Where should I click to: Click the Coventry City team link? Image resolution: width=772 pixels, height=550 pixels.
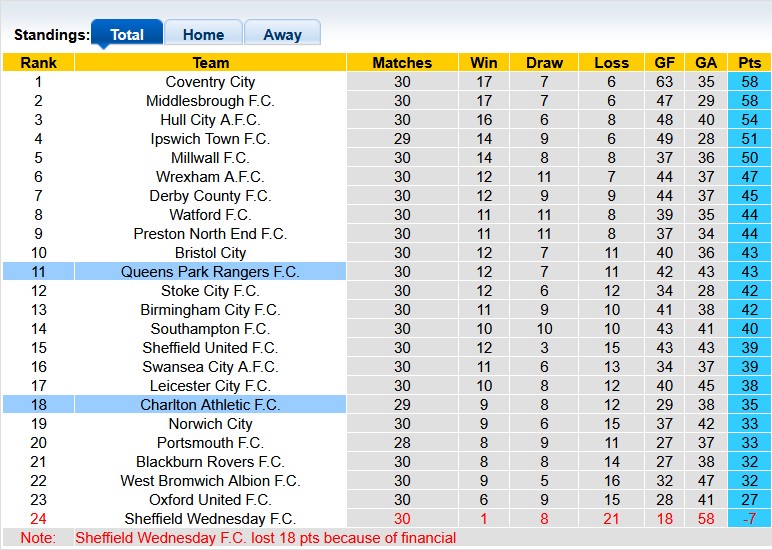click(x=210, y=82)
